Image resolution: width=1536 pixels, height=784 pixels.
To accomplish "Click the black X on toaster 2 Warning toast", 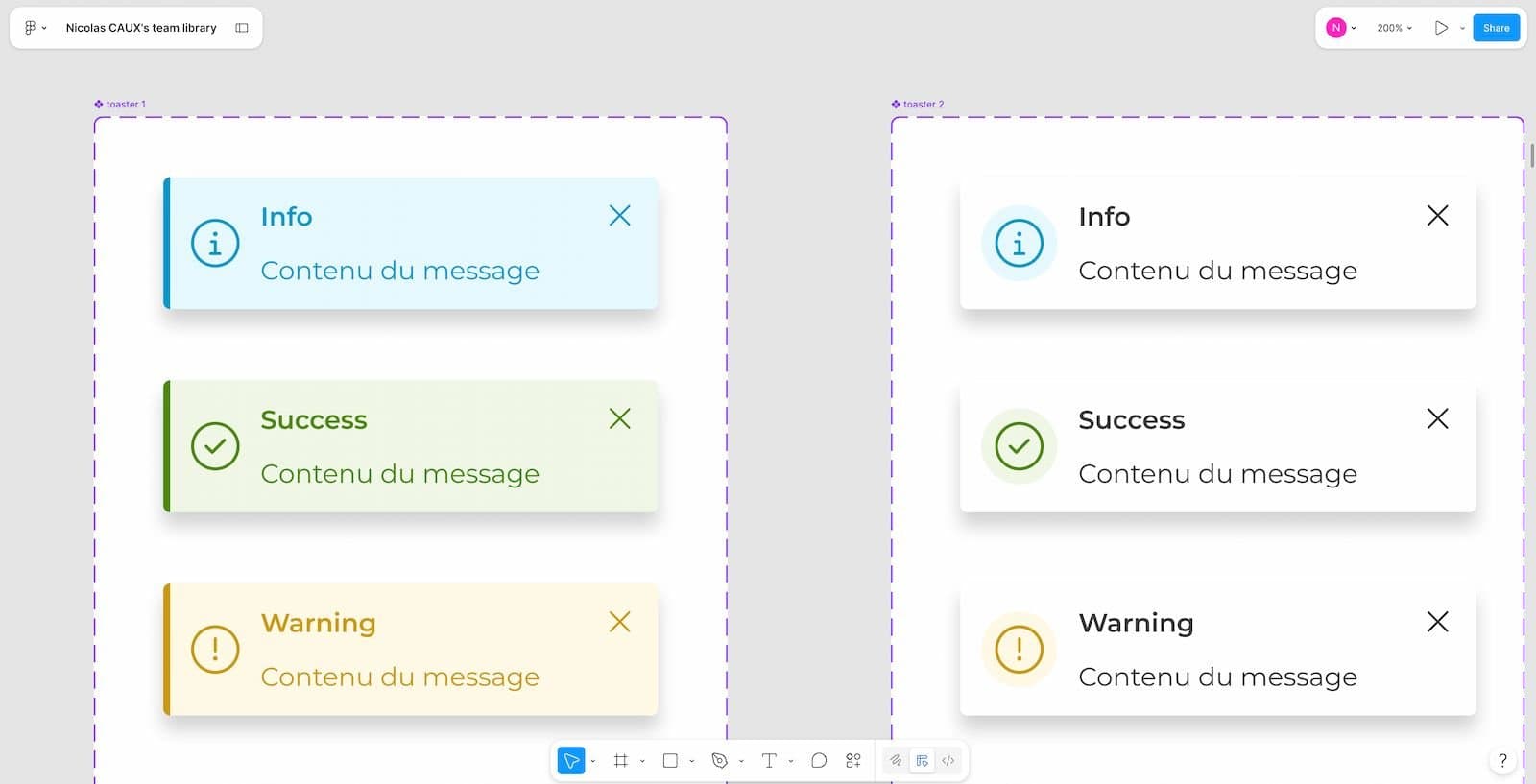I will point(1437,622).
